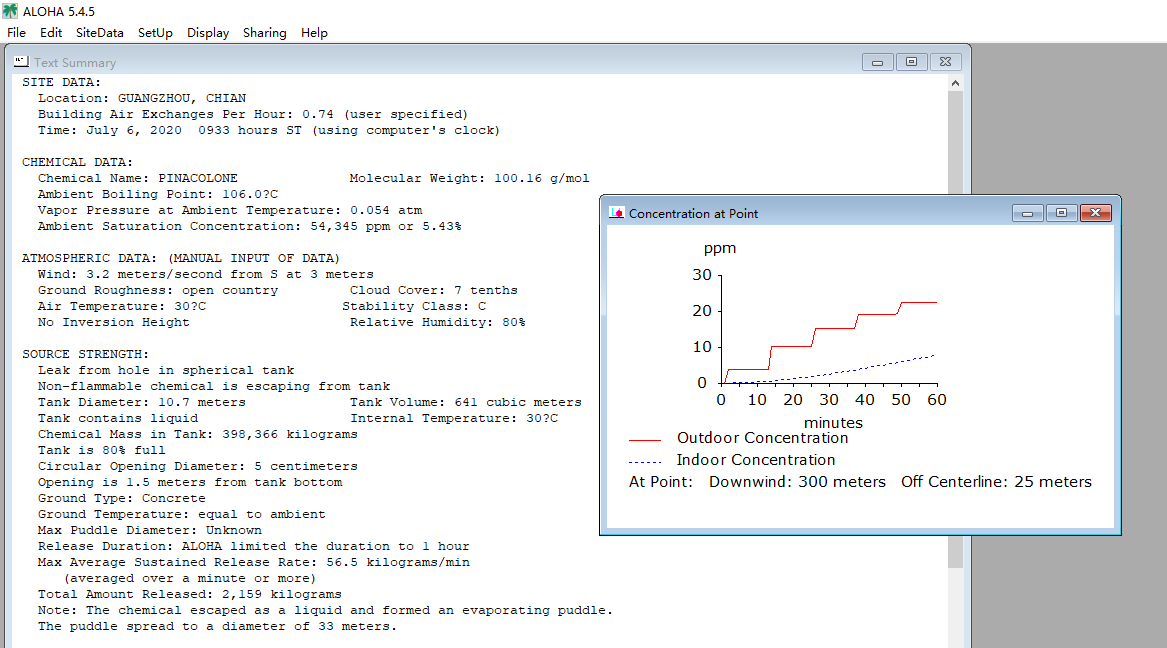Screen dimensions: 1167x648
Task: Maximize the Text Summary window
Action: coord(911,62)
